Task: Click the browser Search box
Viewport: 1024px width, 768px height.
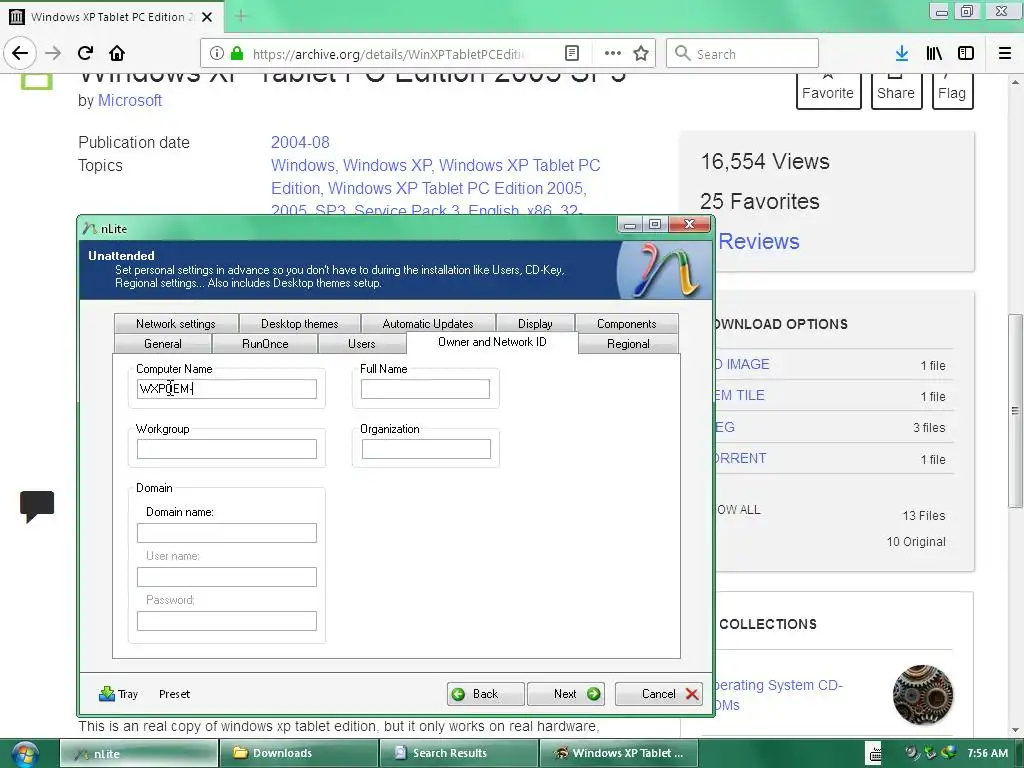Action: [x=743, y=54]
